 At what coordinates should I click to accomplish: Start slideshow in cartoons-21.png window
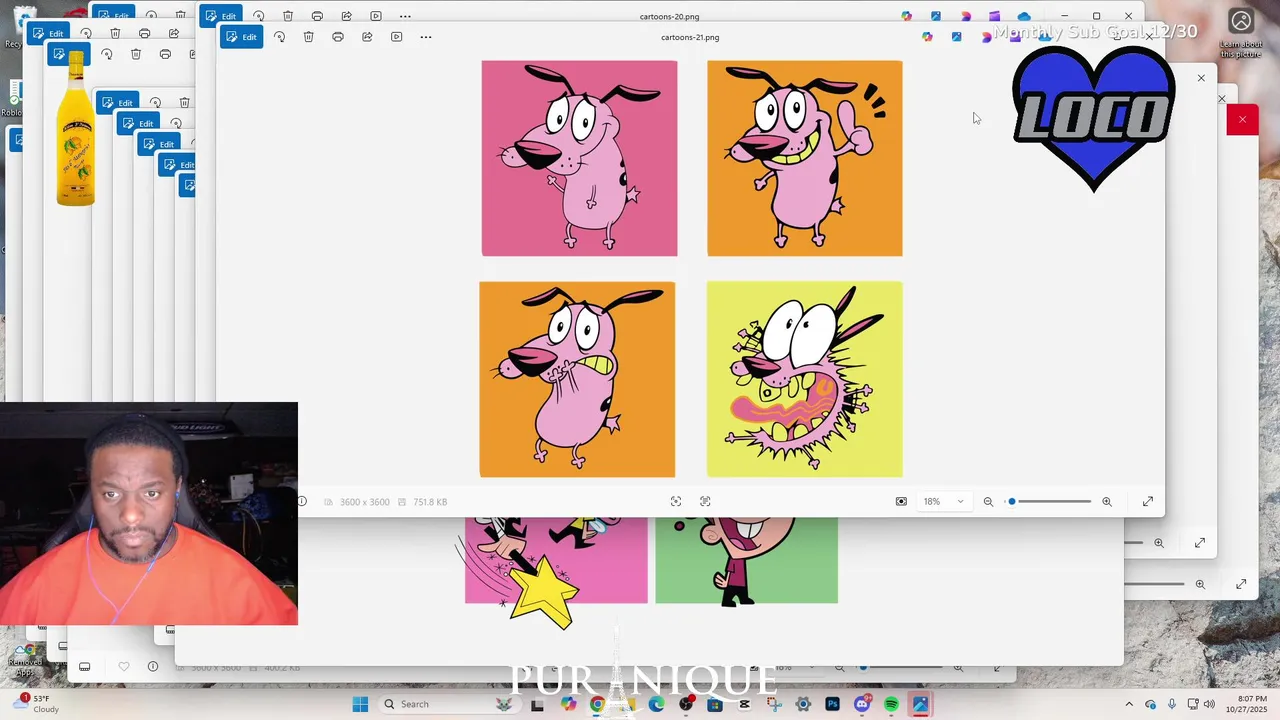(396, 37)
